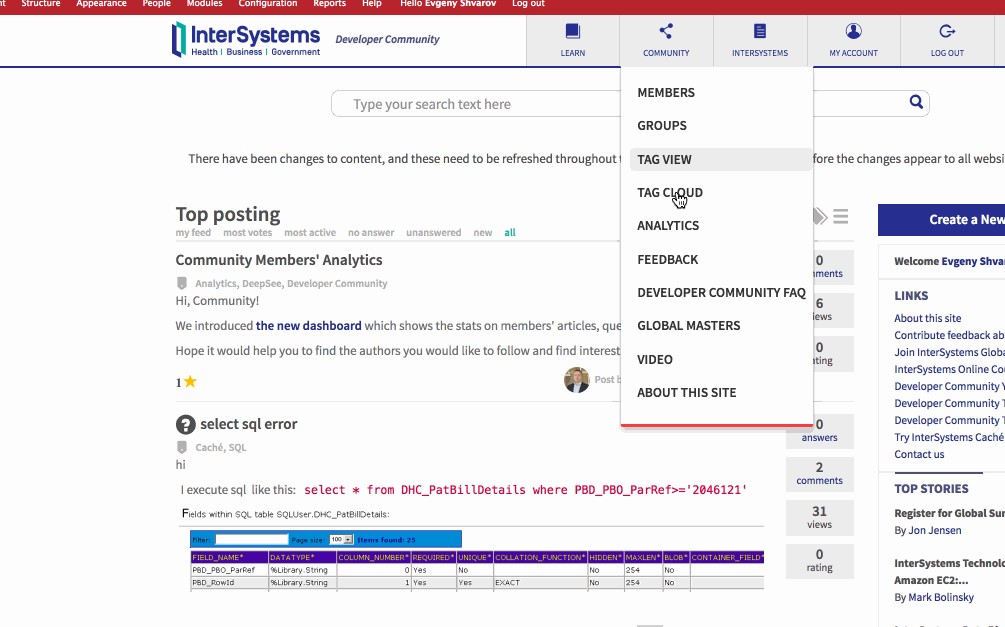
Task: Click the author avatar photo
Action: [576, 380]
